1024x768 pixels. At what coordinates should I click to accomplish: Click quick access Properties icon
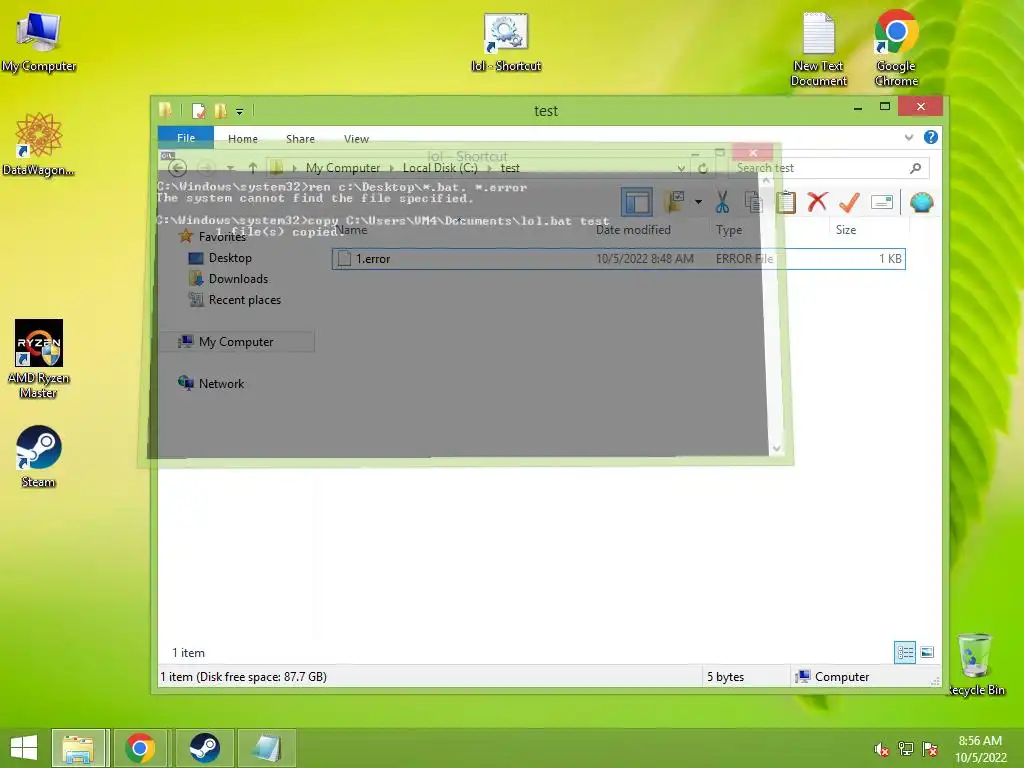click(199, 111)
